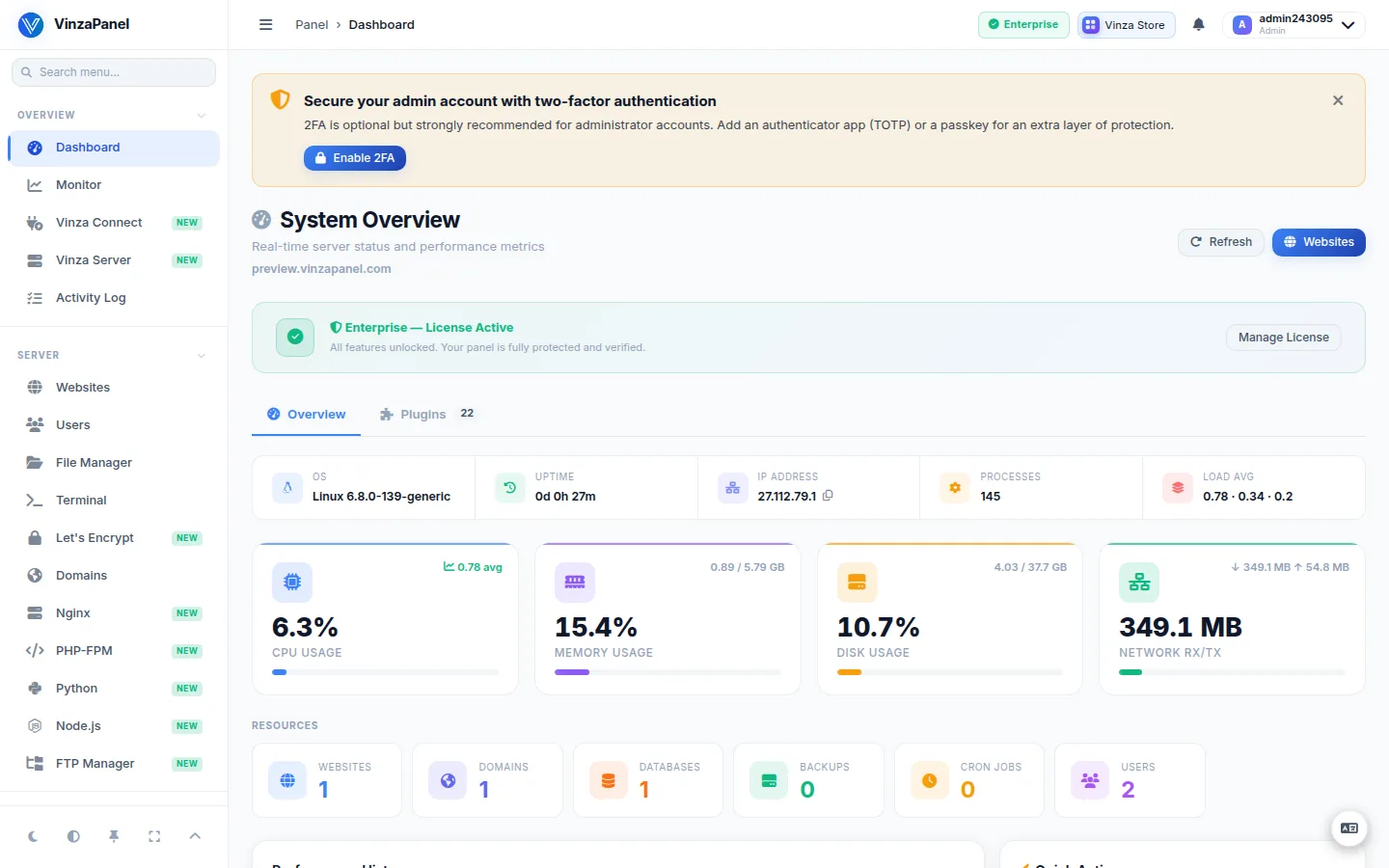
Task: Toggle fullscreen icon in sidebar footer
Action: point(154,836)
